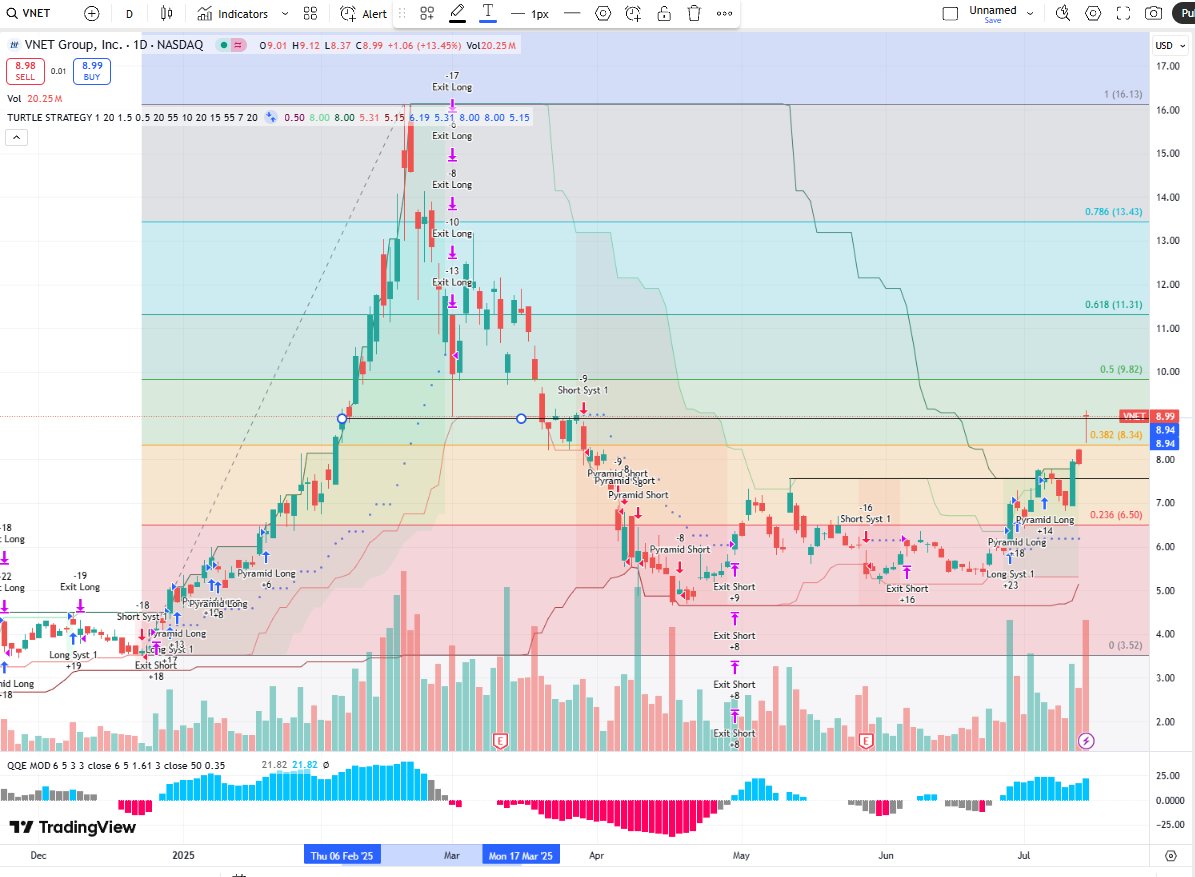
Task: Click the late May earnings E marker
Action: pyautogui.click(x=866, y=740)
